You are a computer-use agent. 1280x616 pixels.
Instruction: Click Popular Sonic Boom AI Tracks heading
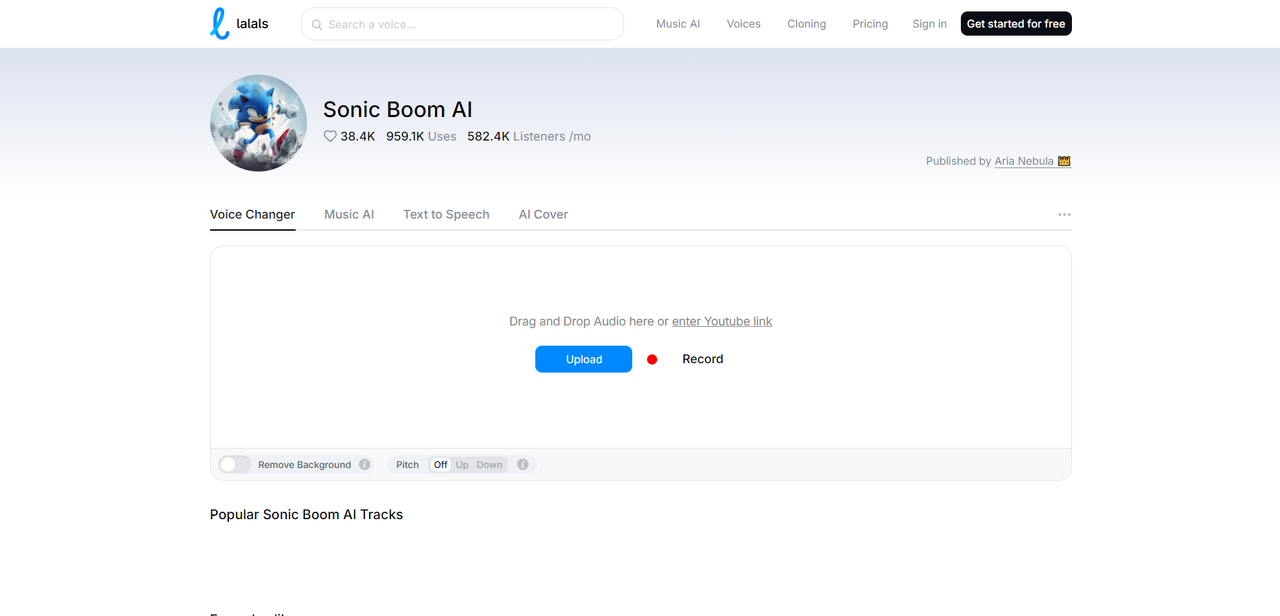click(306, 514)
